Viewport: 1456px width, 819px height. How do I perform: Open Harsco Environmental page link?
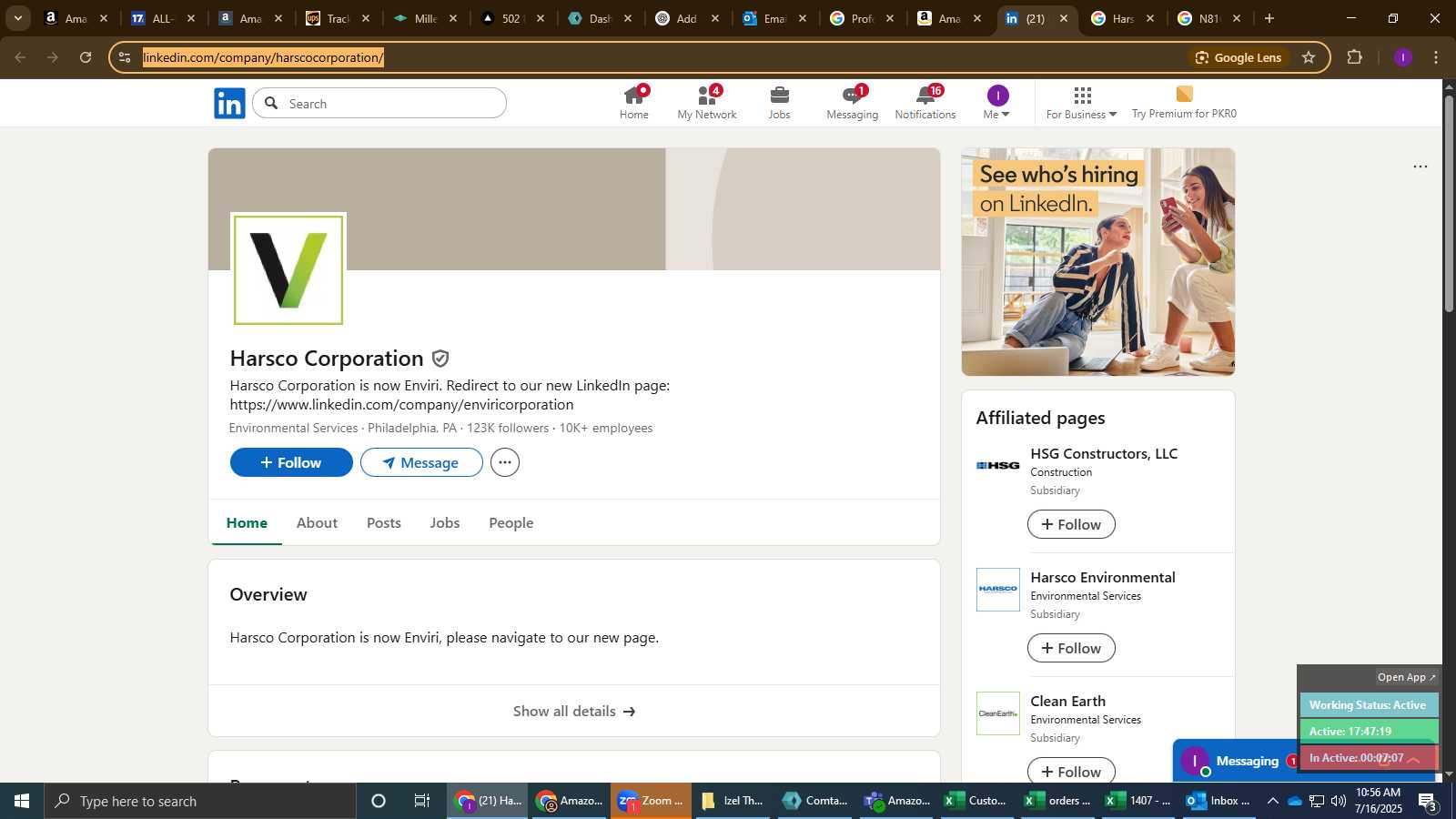point(1103,577)
